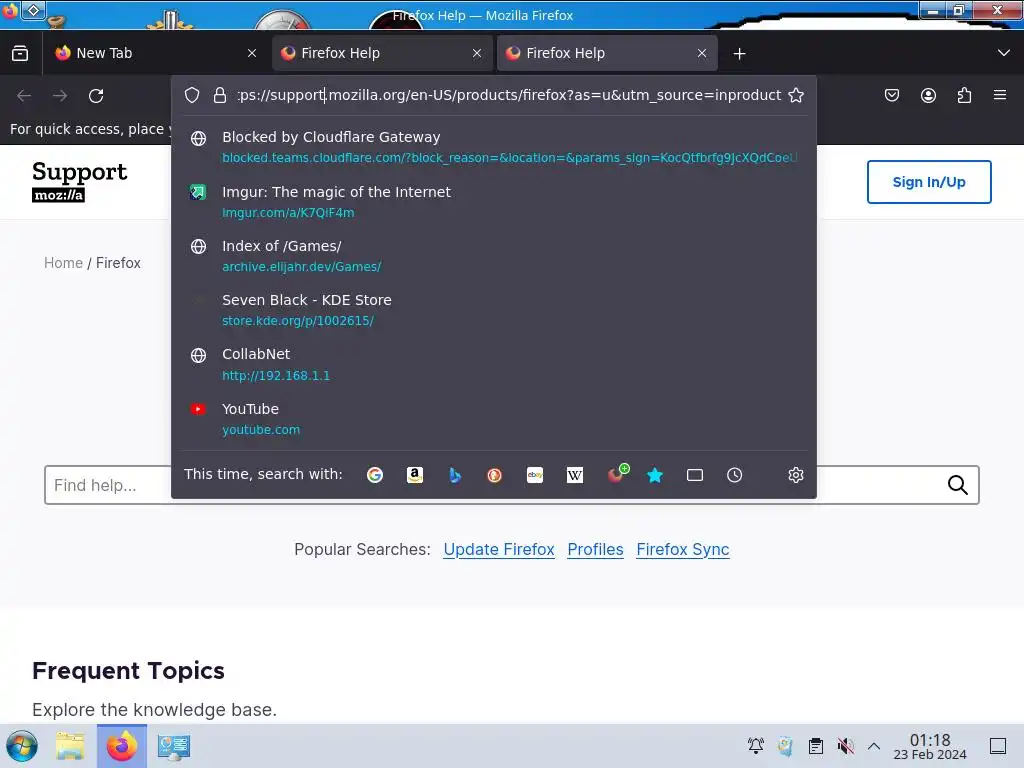This screenshot has width=1024, height=768.
Task: Toggle muted volume in system tray
Action: tap(846, 746)
